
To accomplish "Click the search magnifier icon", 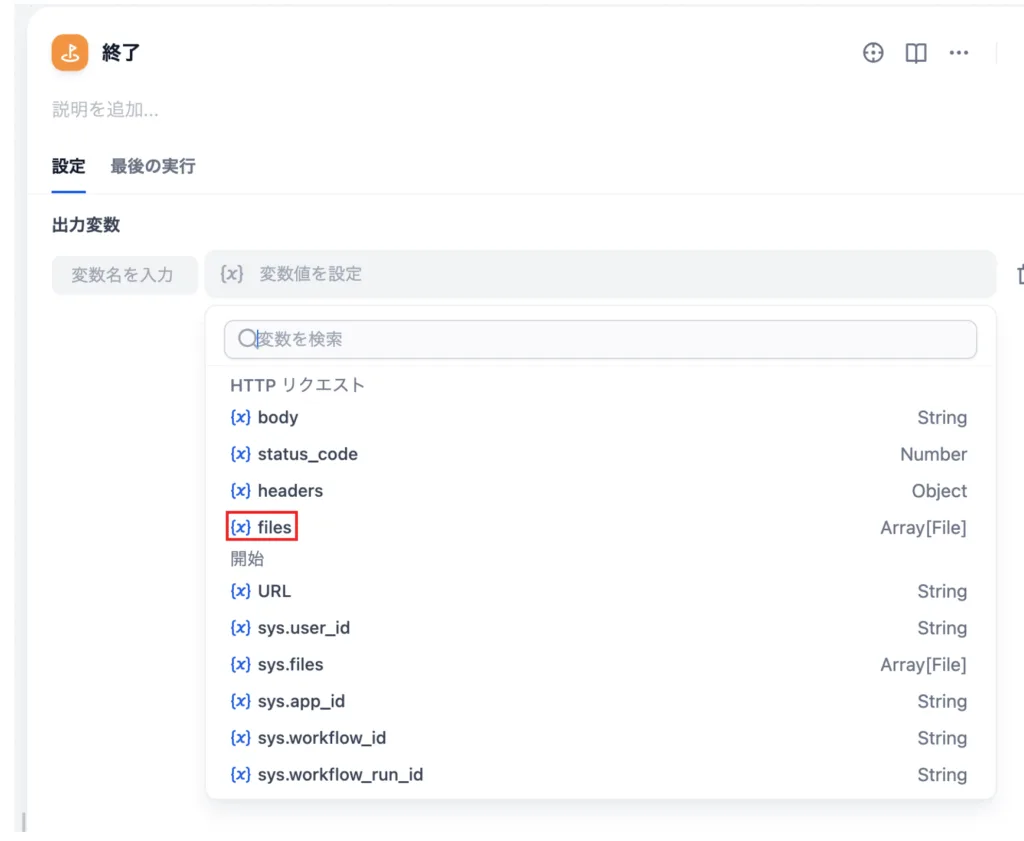I will click(x=246, y=339).
